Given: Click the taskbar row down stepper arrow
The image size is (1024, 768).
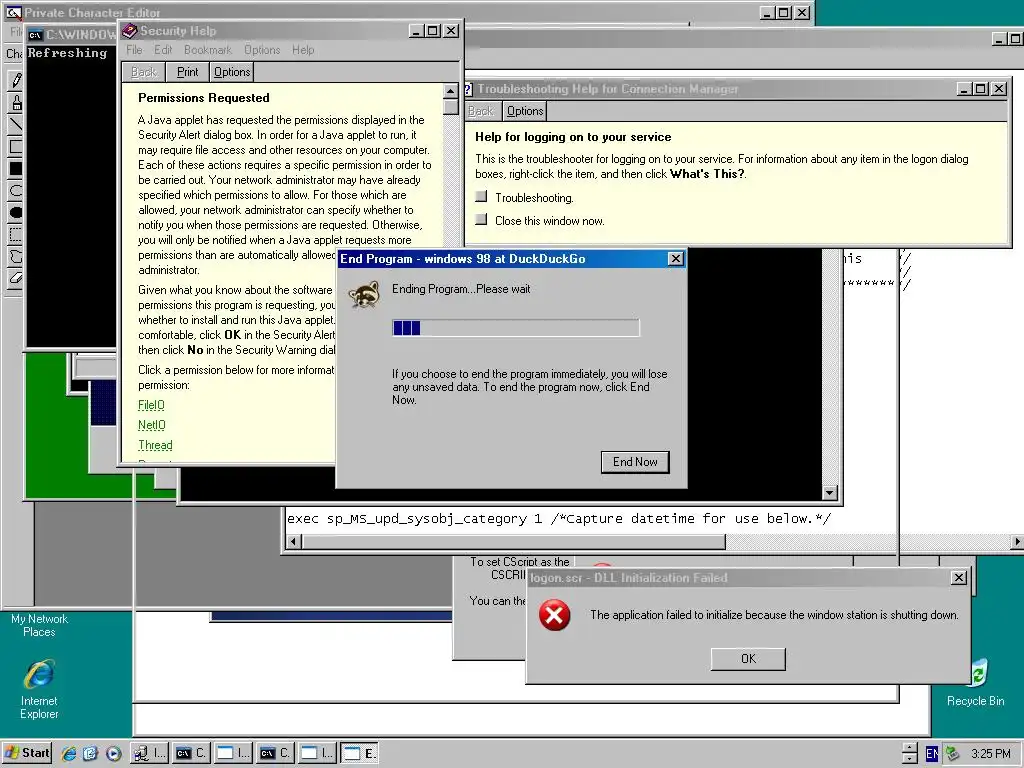Looking at the screenshot, I should [910, 759].
